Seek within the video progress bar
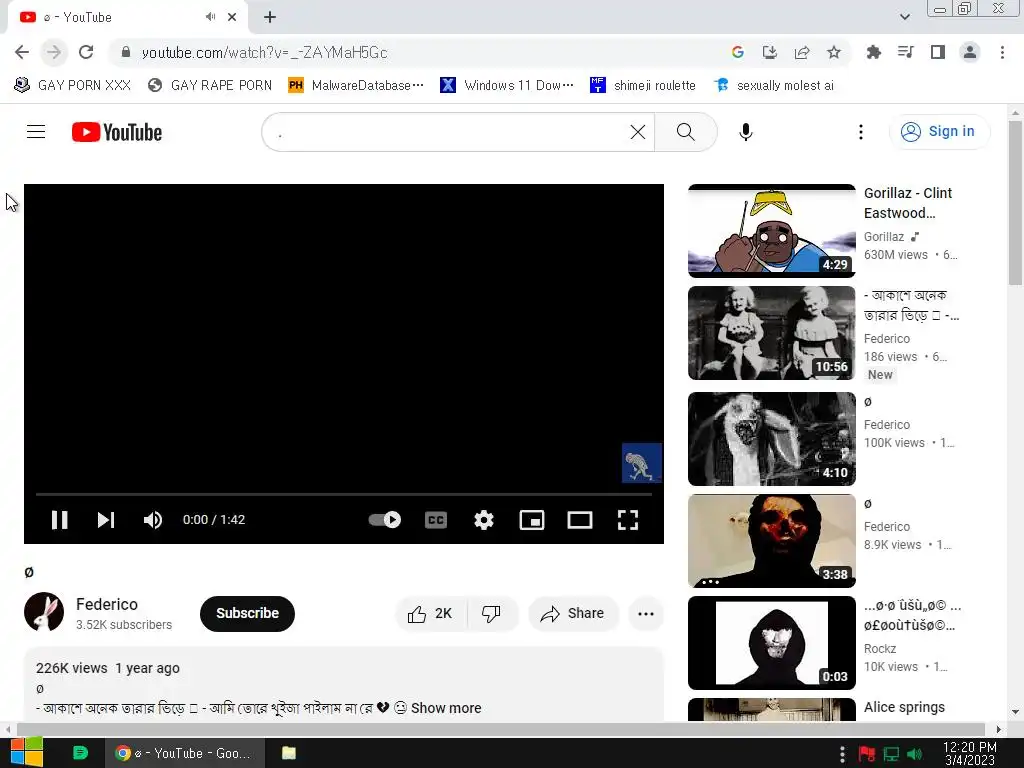 tap(344, 494)
